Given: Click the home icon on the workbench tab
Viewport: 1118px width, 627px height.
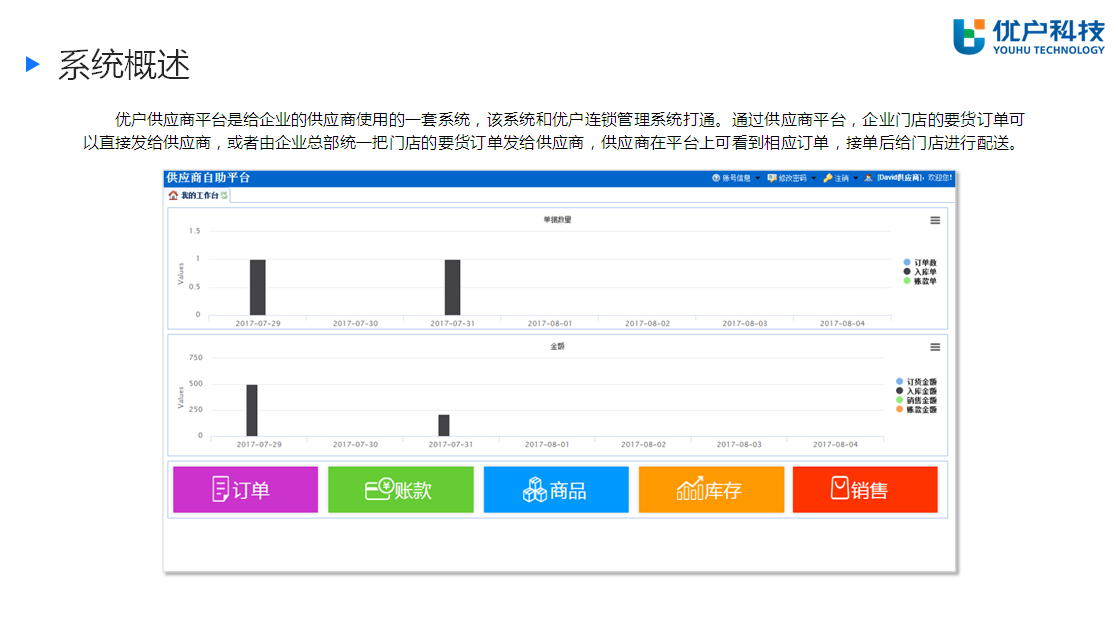Looking at the screenshot, I should pyautogui.click(x=173, y=195).
